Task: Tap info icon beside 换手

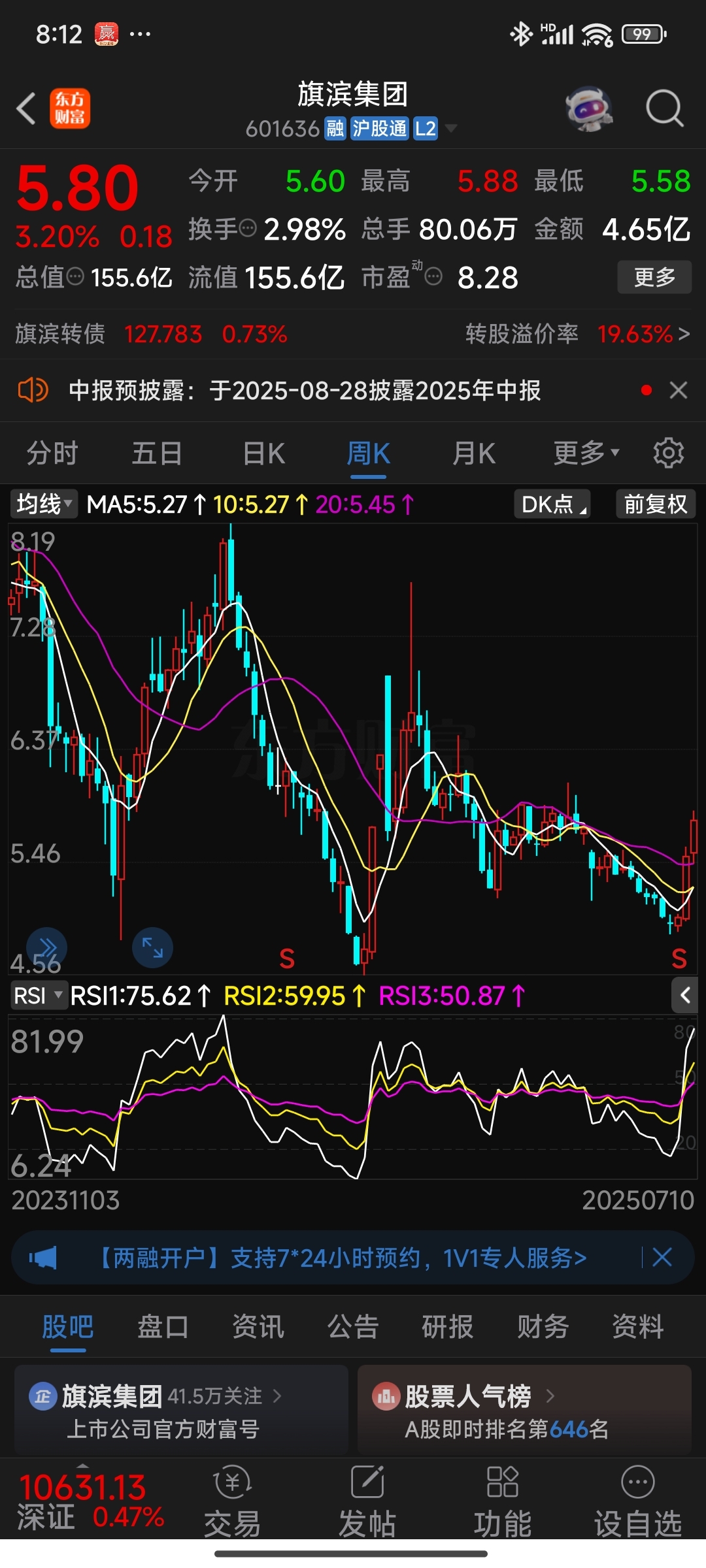Action: (x=248, y=229)
